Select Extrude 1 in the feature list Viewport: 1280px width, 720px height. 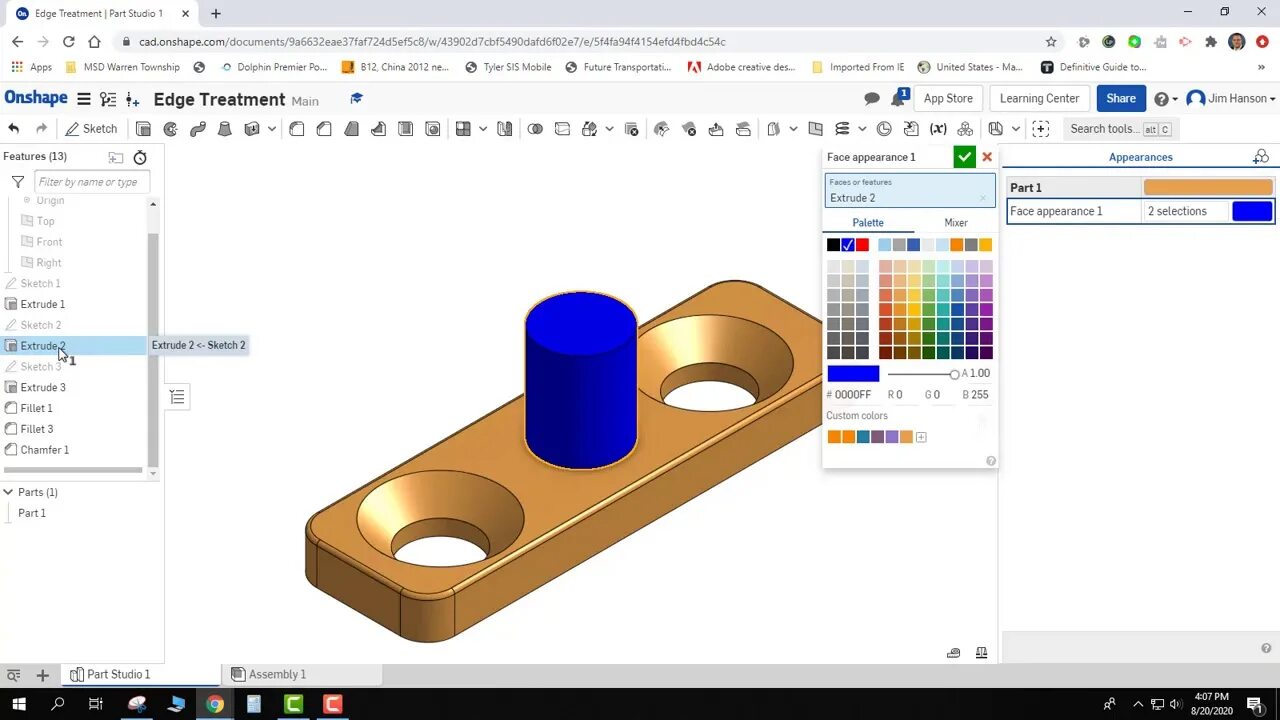tap(43, 304)
